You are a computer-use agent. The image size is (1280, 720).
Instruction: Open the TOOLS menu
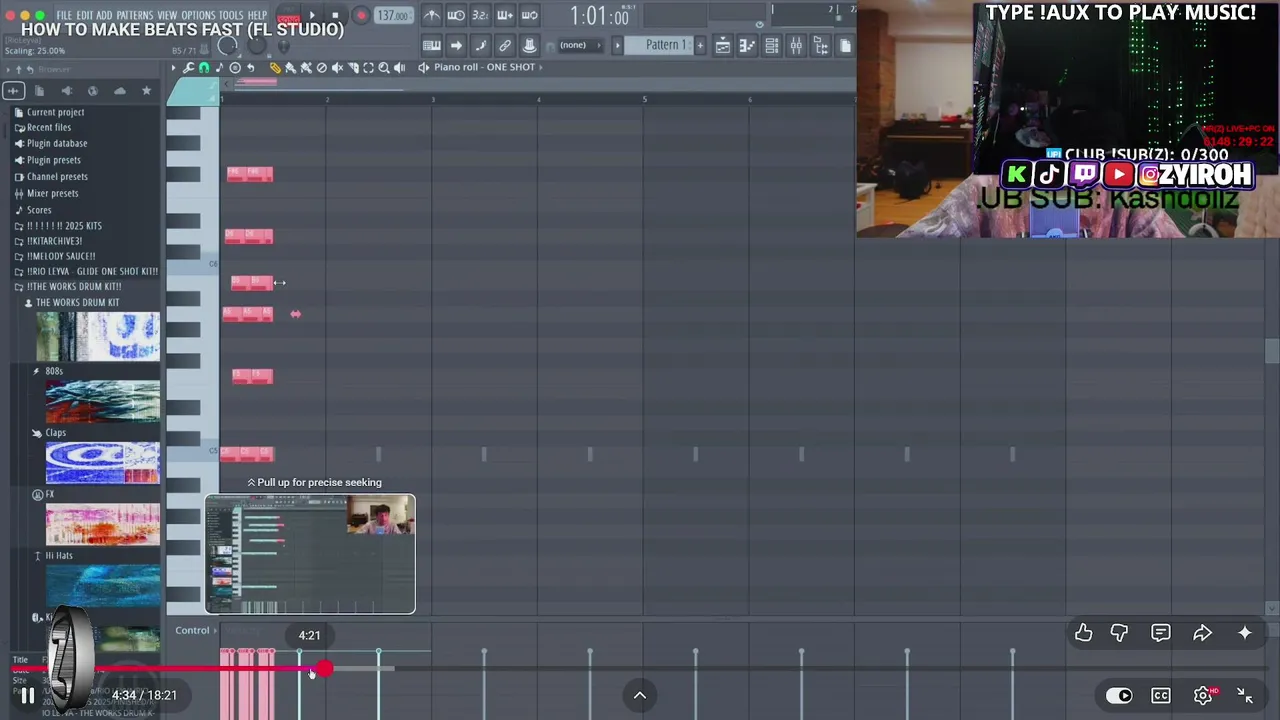coord(231,15)
